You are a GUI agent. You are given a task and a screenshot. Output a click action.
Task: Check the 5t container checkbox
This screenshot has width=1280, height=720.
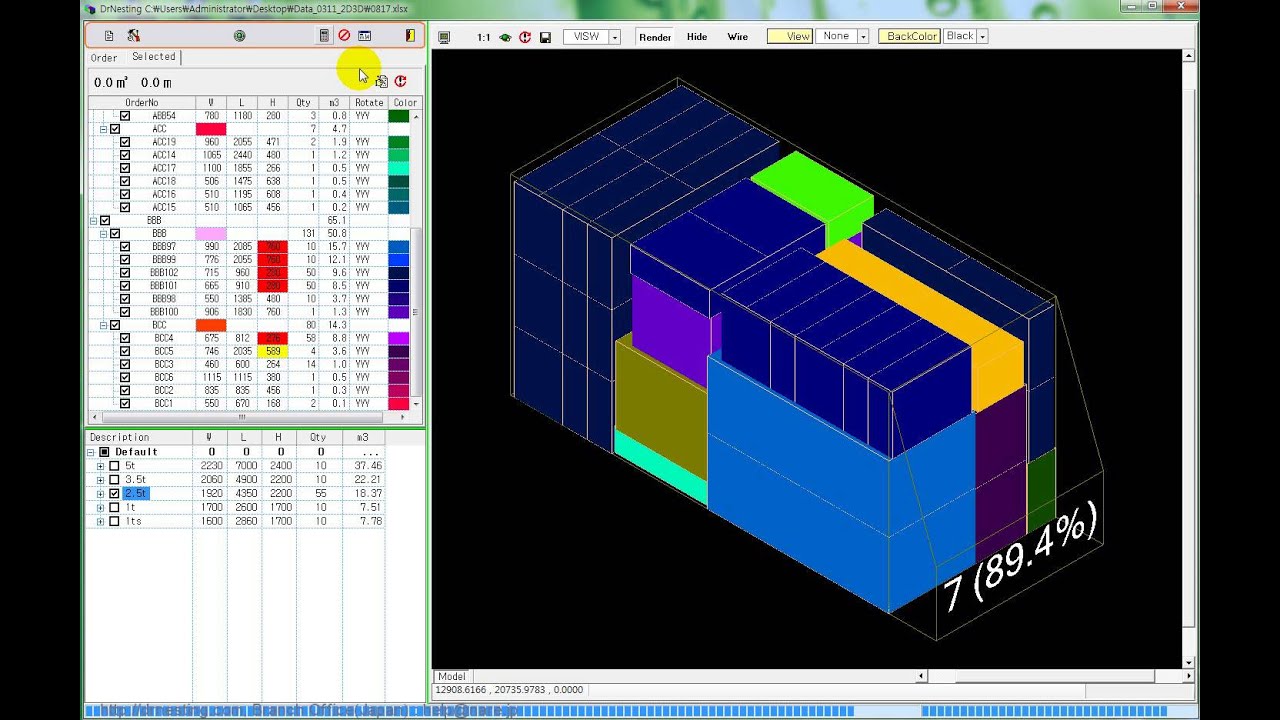[x=114, y=466]
